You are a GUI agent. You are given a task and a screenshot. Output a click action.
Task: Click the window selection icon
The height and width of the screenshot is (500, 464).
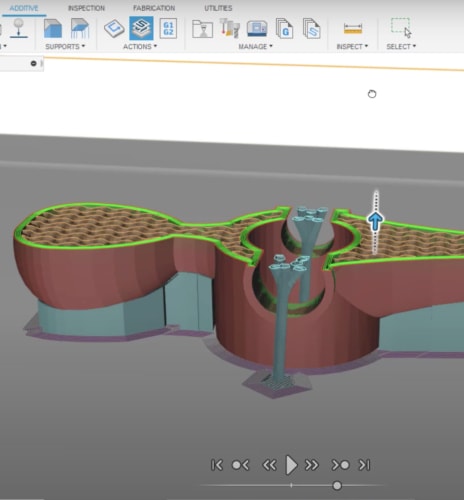click(x=401, y=28)
